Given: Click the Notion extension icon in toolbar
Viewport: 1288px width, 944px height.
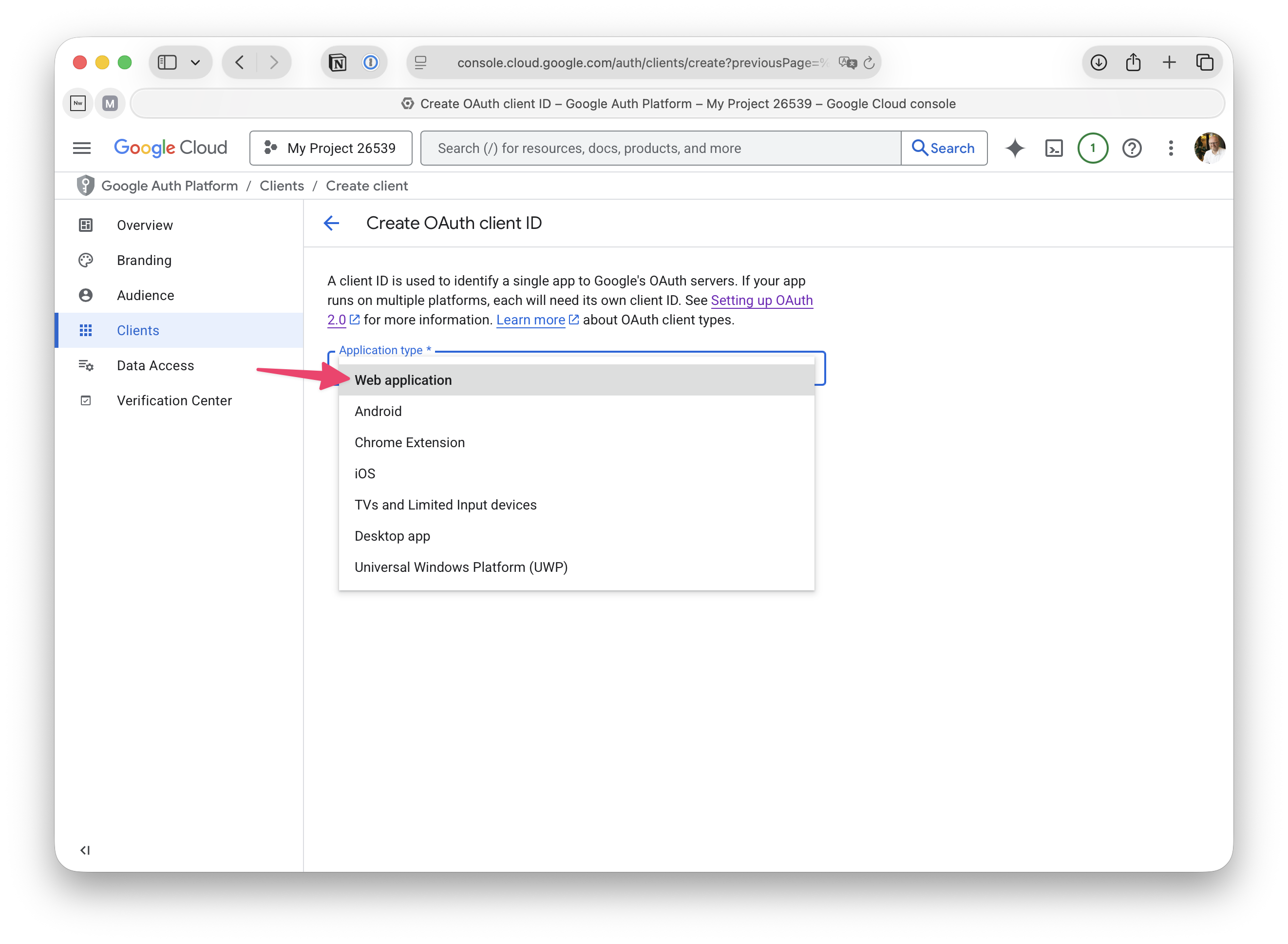Looking at the screenshot, I should (338, 62).
